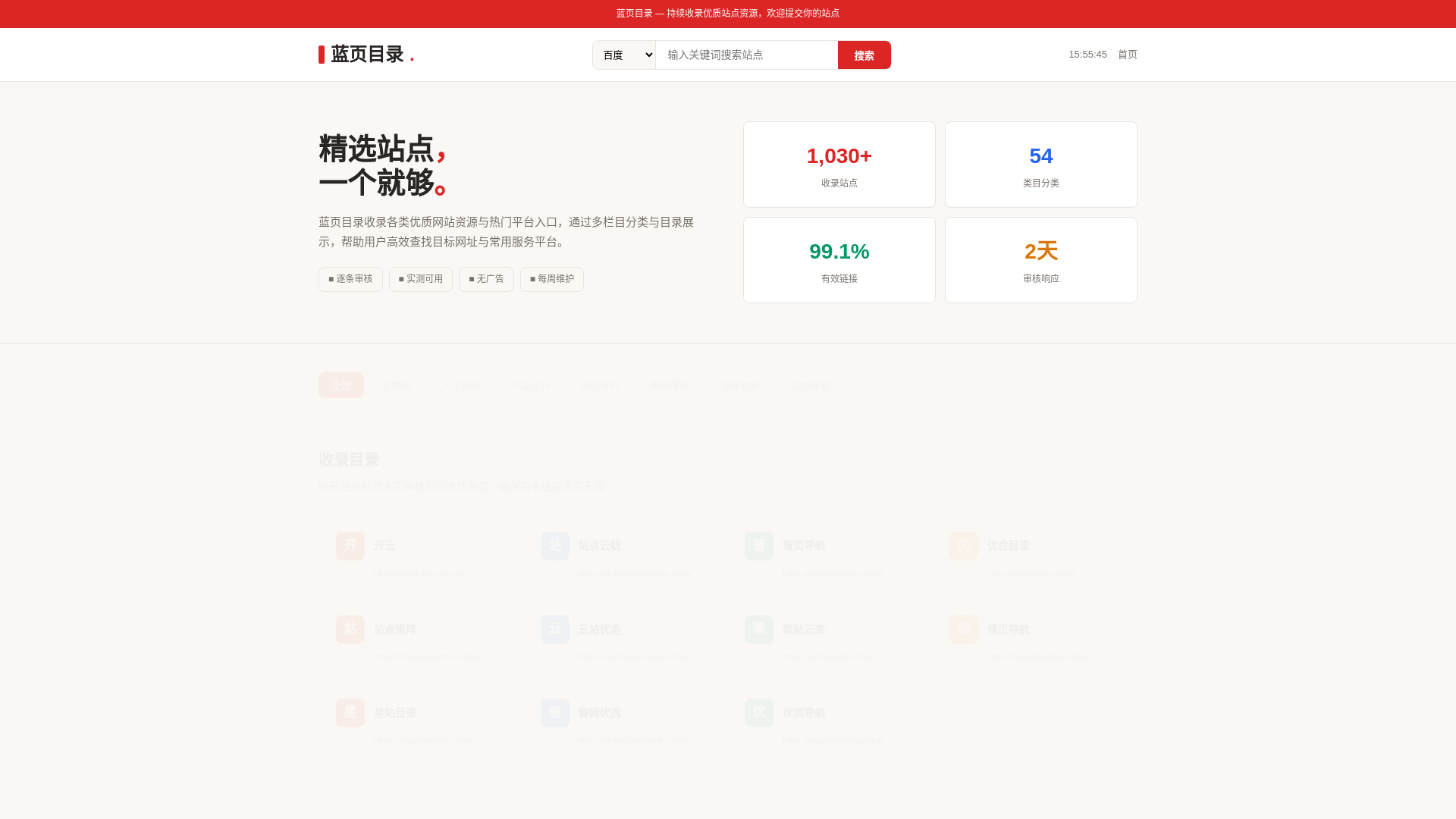
Task: Open the 领页导航 card icon
Action: coord(964,629)
